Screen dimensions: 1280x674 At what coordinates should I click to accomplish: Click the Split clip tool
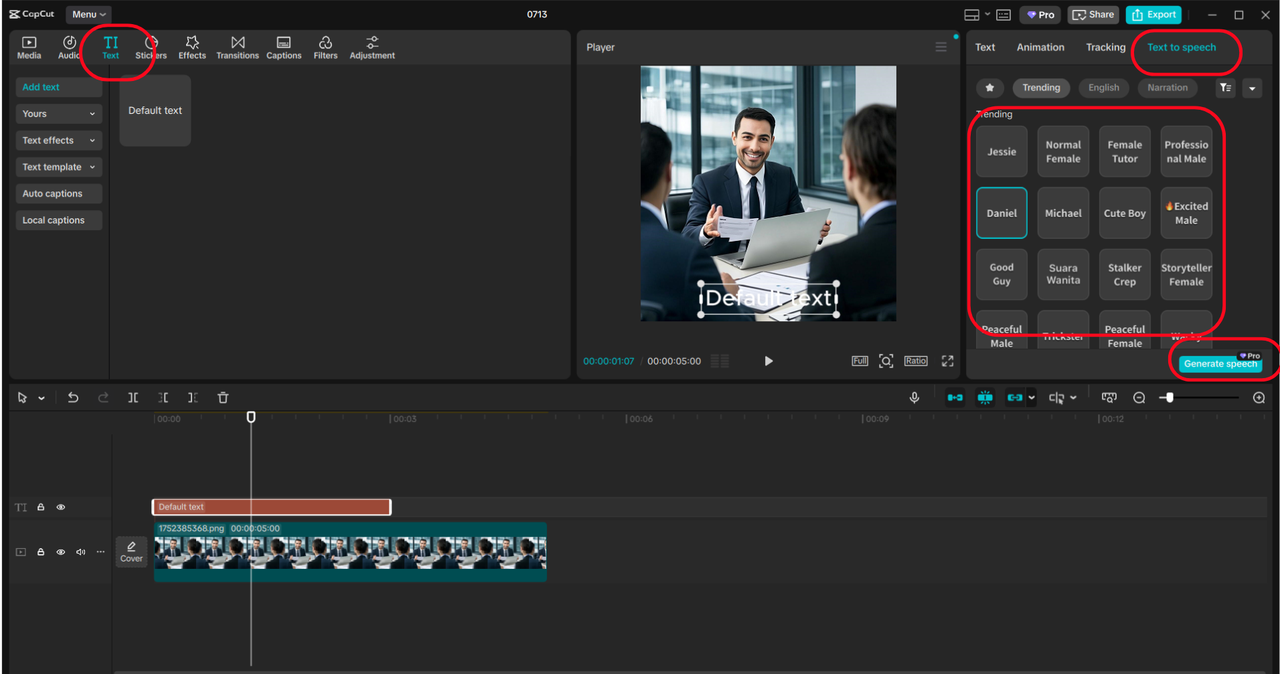point(133,398)
